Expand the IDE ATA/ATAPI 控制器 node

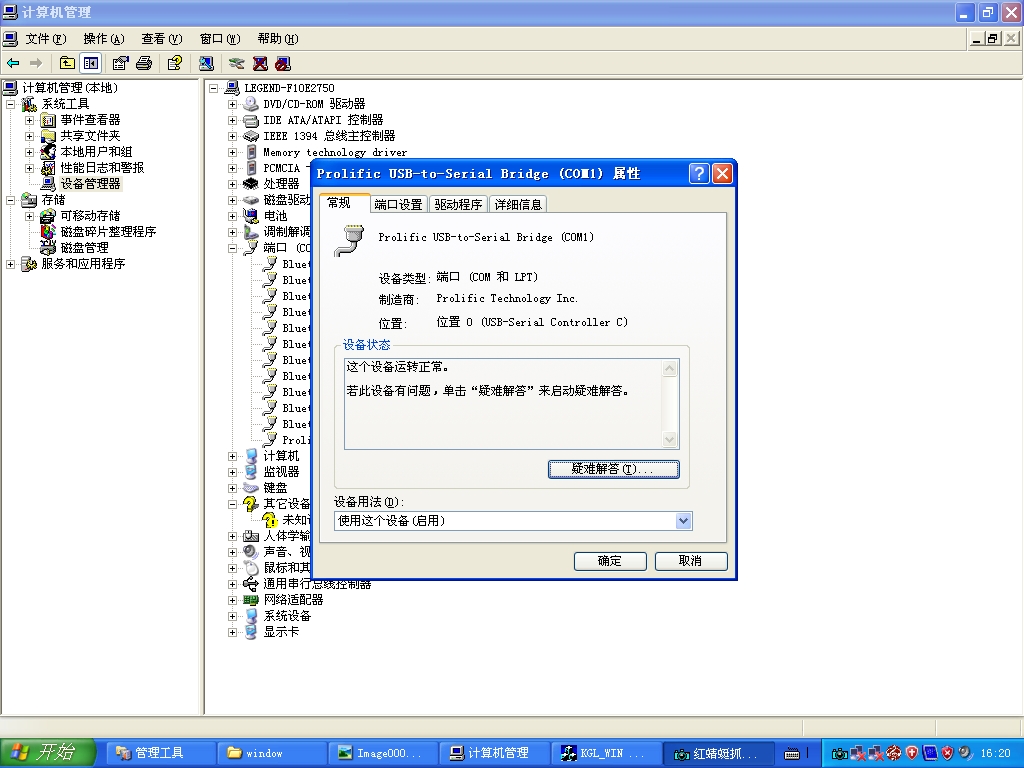pyautogui.click(x=232, y=120)
